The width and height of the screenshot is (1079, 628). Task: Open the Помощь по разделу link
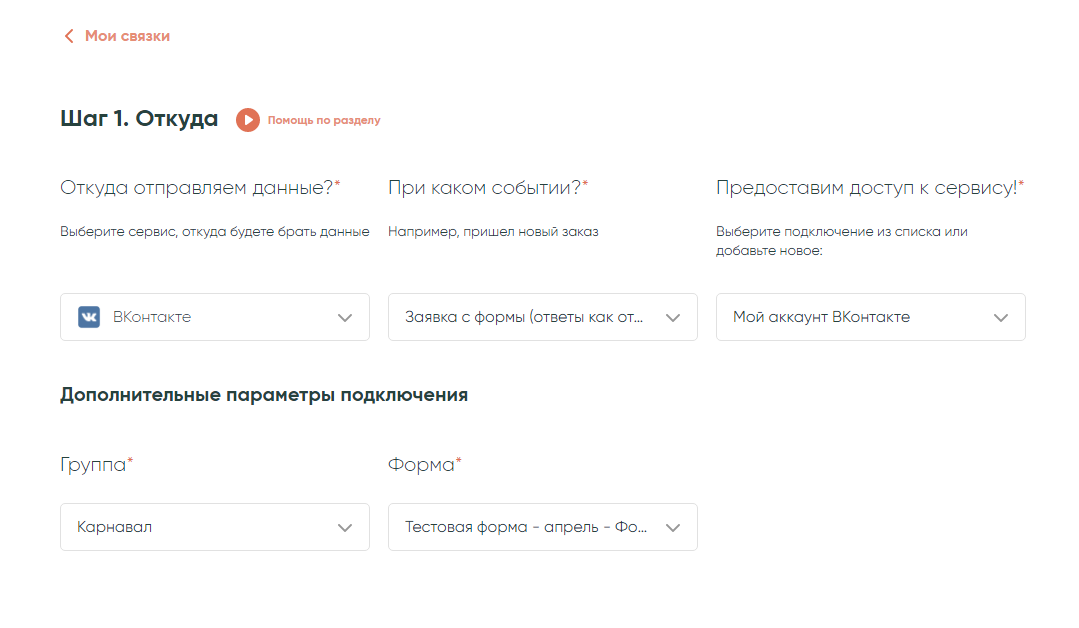point(323,120)
